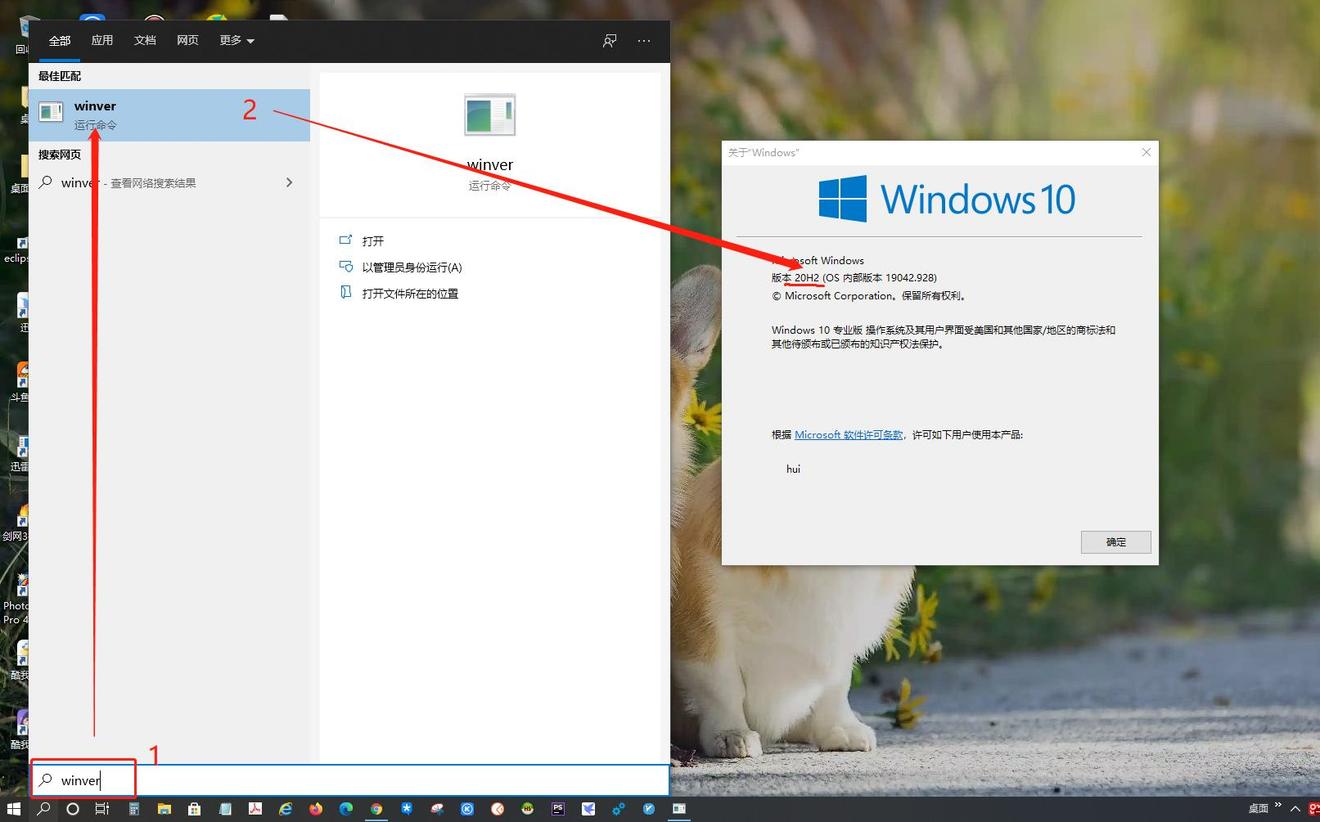Launch Google Chrome from the taskbar
The height and width of the screenshot is (822, 1320).
[x=376, y=809]
